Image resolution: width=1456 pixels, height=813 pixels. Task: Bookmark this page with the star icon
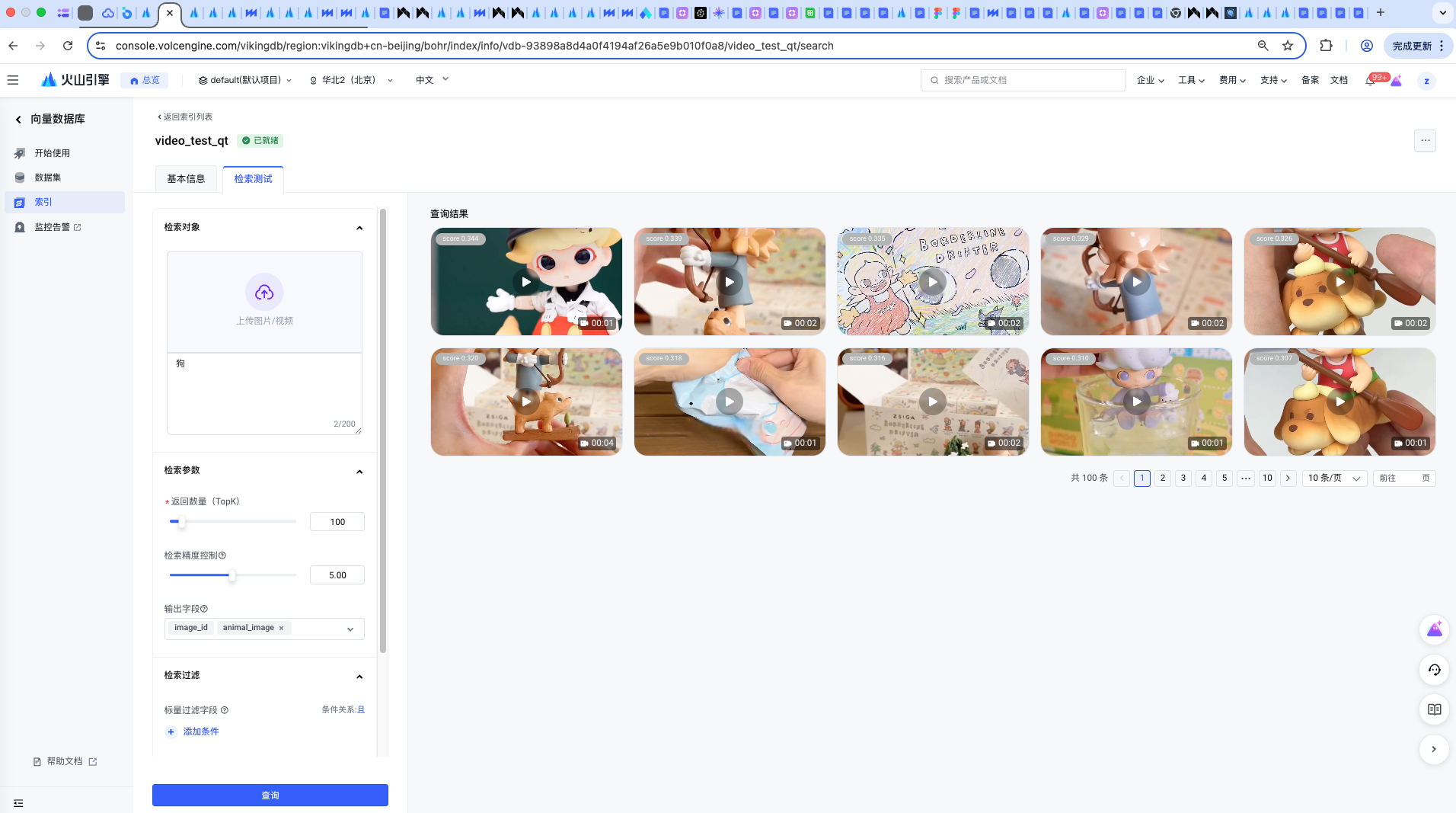[1288, 46]
